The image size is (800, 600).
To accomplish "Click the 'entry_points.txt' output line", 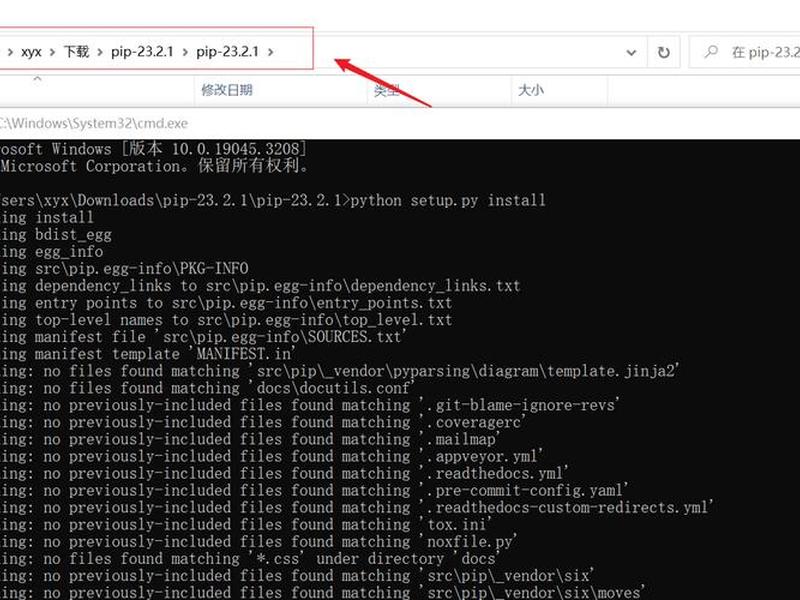I will (x=226, y=303).
